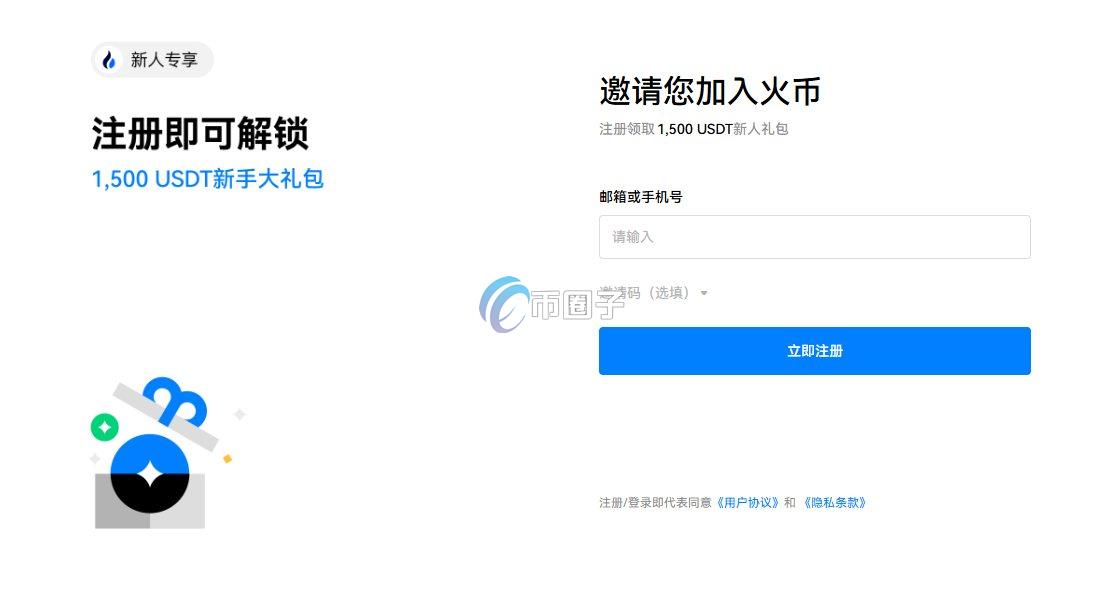Click the green diamond sparkle icon beside gift box
The image size is (1109, 610).
[106, 427]
